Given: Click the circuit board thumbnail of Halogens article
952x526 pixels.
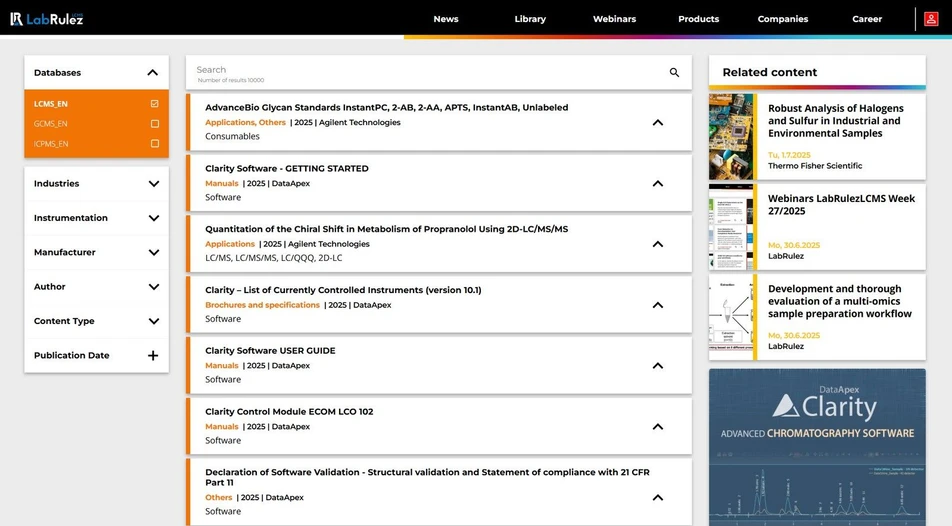Looking at the screenshot, I should [x=731, y=137].
